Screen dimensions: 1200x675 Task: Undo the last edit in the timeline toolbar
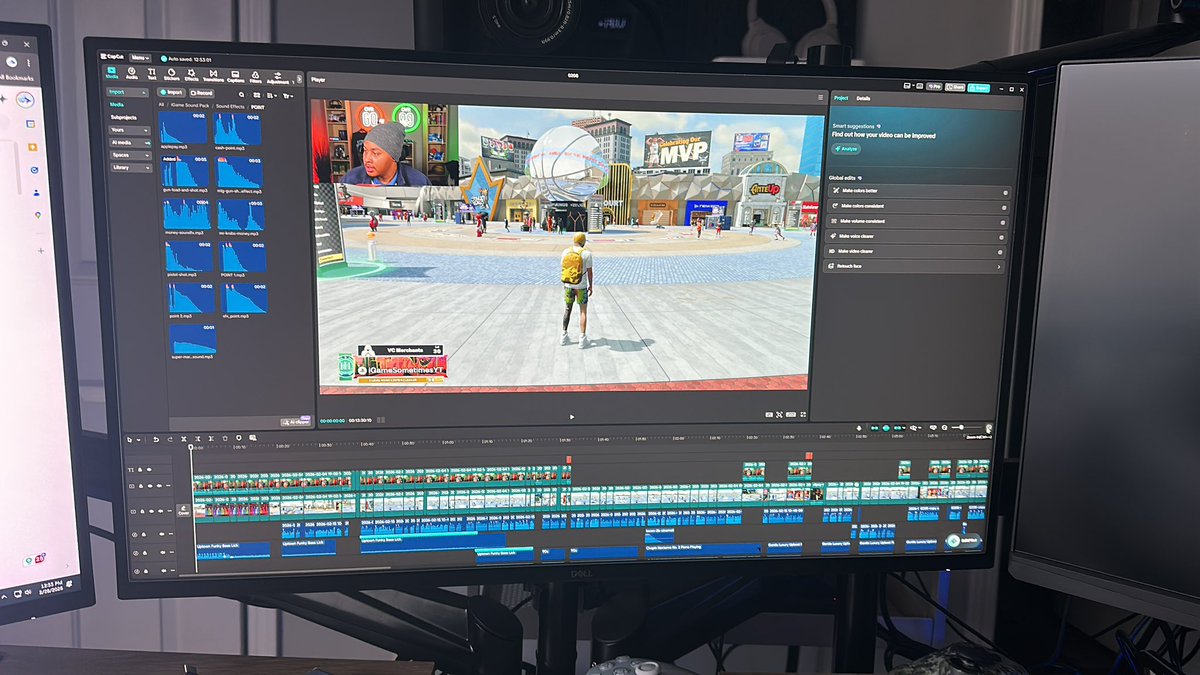point(156,439)
